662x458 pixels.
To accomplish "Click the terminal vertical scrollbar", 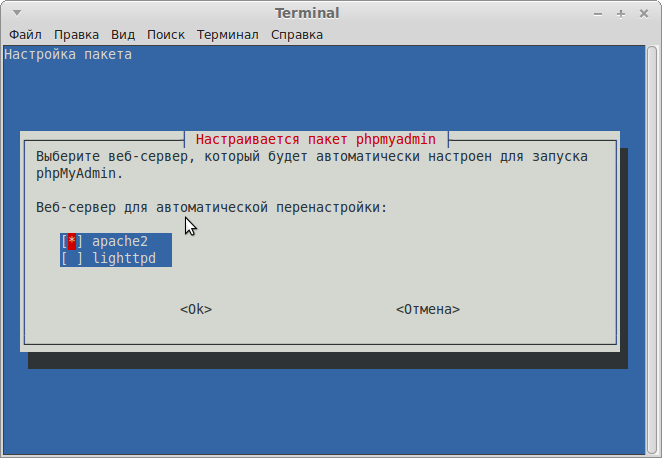I will pos(652,249).
